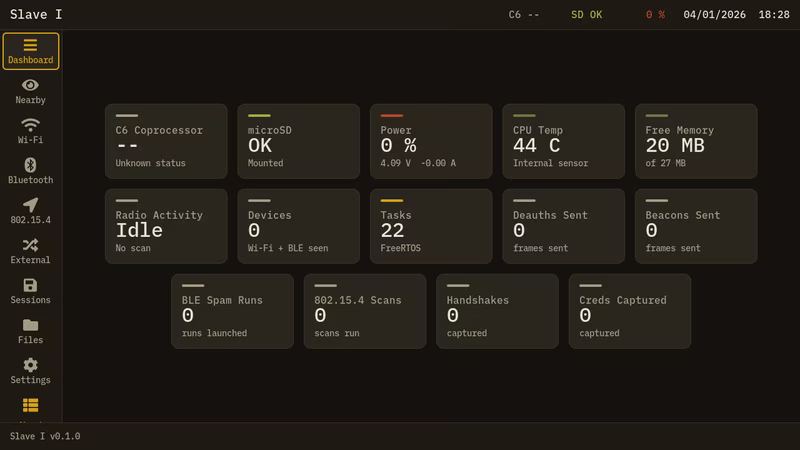Select the microSD status card

298,141
